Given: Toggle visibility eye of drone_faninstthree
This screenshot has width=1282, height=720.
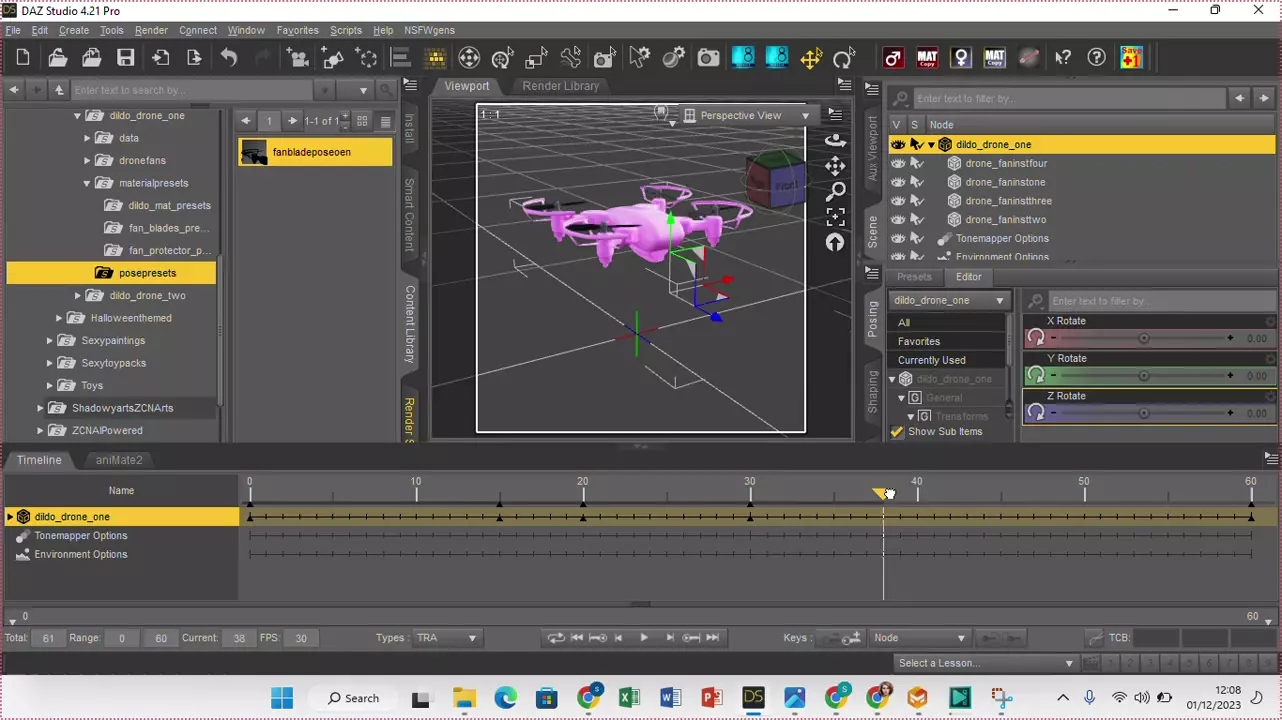Looking at the screenshot, I should [897, 201].
